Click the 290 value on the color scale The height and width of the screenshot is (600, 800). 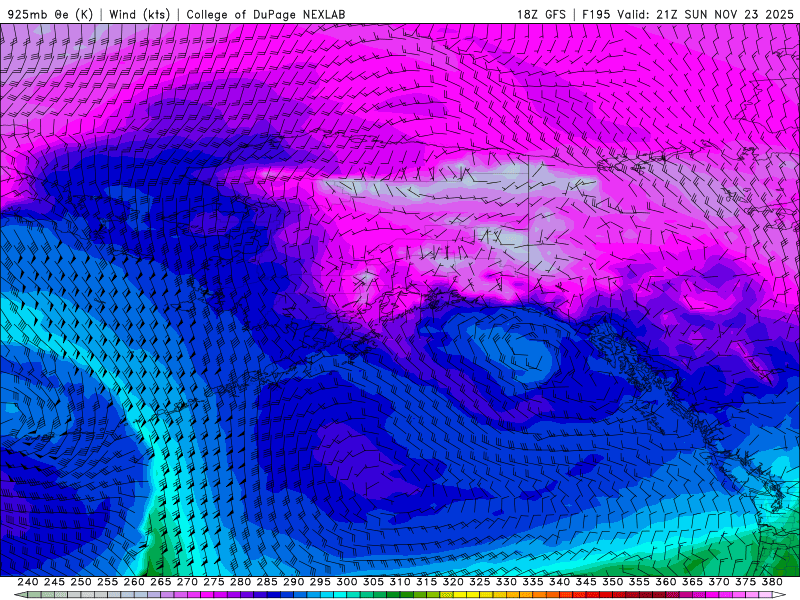click(293, 582)
